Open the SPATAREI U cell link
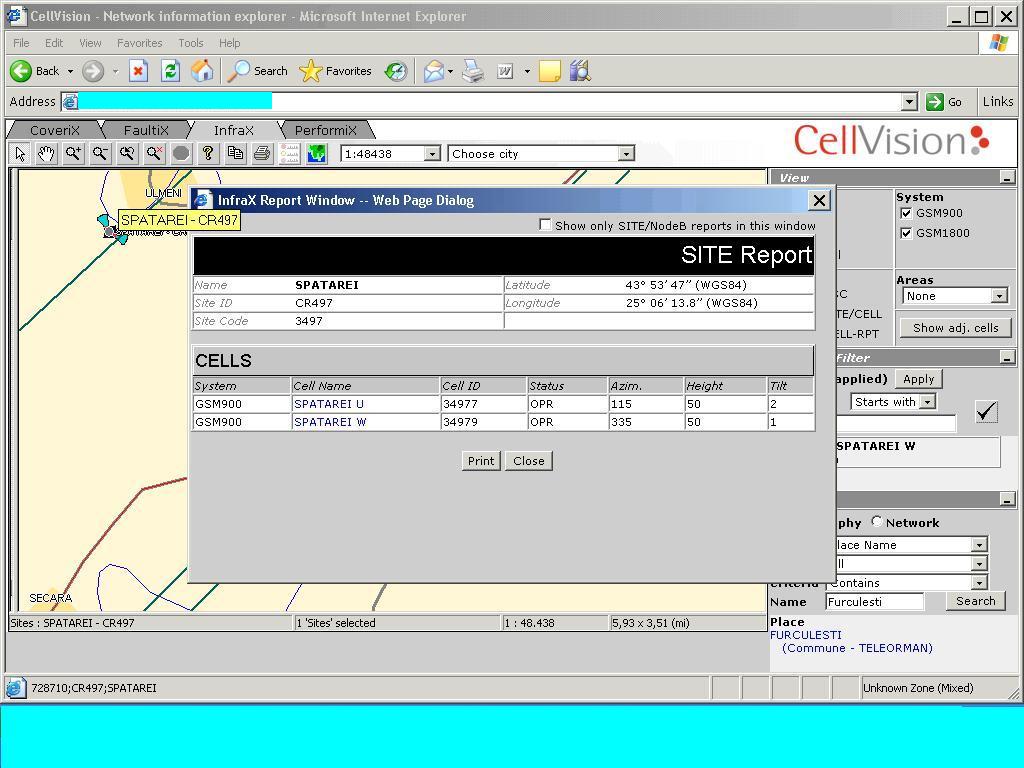Screen dimensions: 1024x768 point(328,404)
